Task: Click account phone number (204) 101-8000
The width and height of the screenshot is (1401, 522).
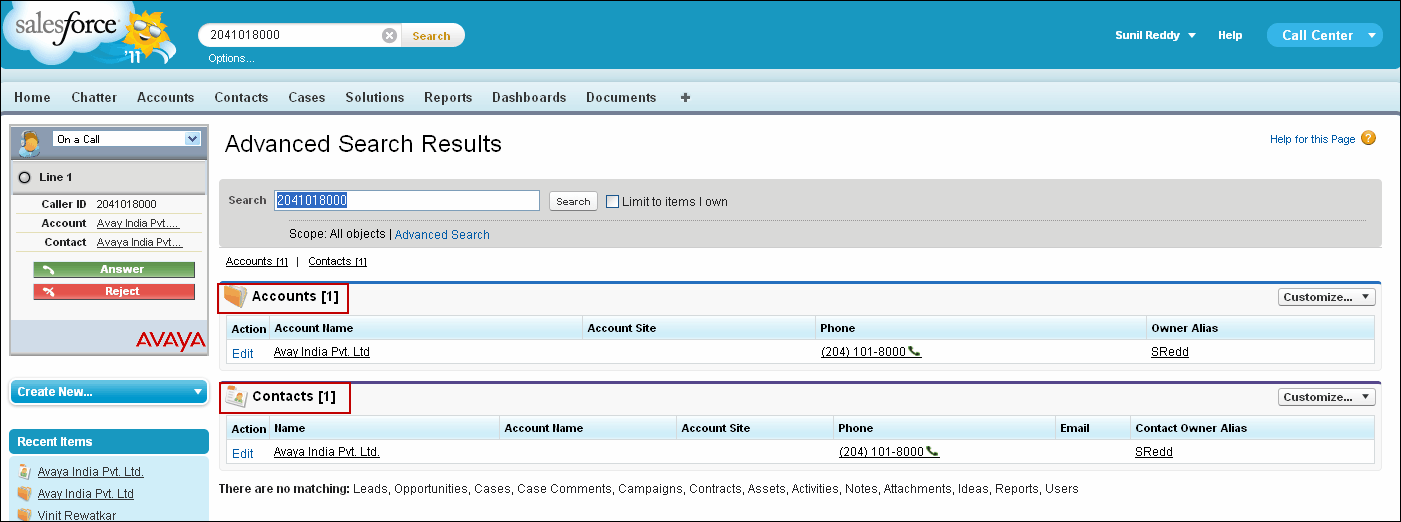Action: point(863,352)
